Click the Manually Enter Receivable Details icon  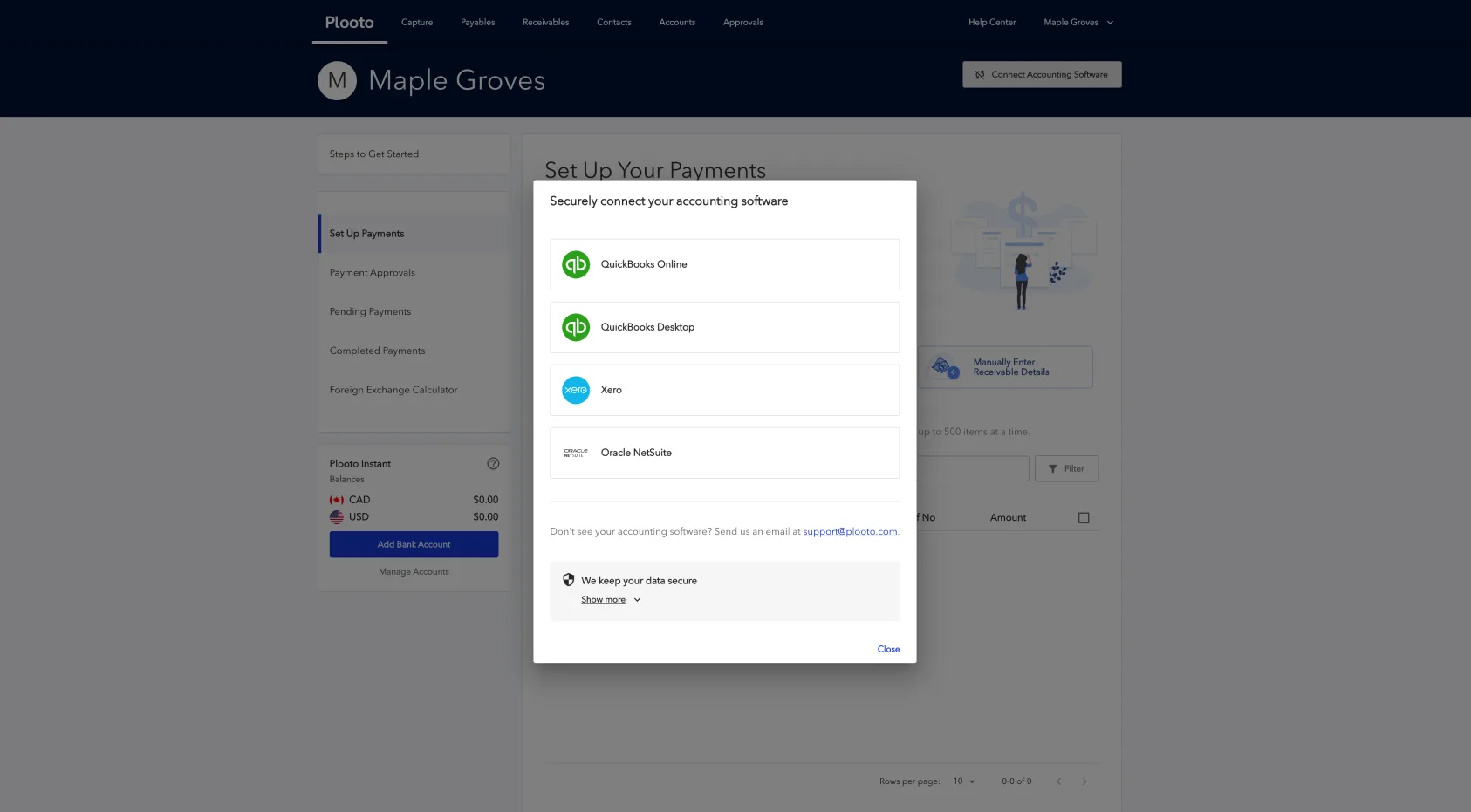click(946, 367)
